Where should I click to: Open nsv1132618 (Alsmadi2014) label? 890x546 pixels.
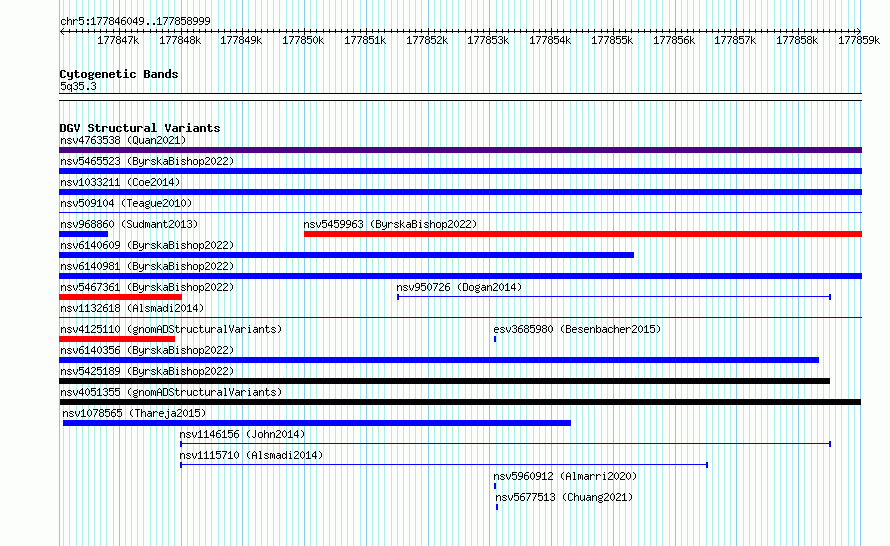tap(132, 308)
